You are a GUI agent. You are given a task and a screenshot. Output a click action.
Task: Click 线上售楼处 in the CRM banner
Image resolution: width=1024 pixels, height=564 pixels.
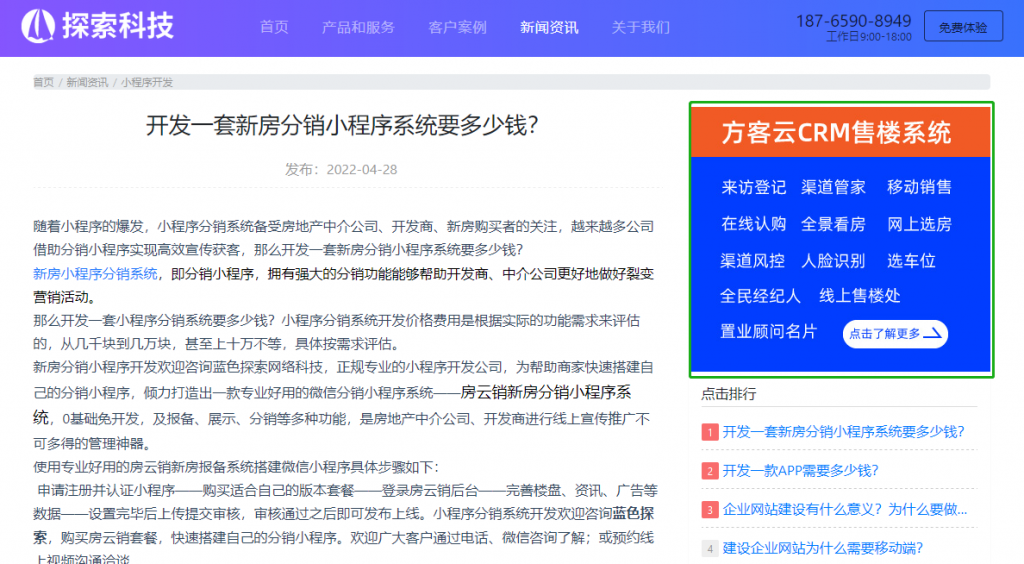(x=860, y=296)
